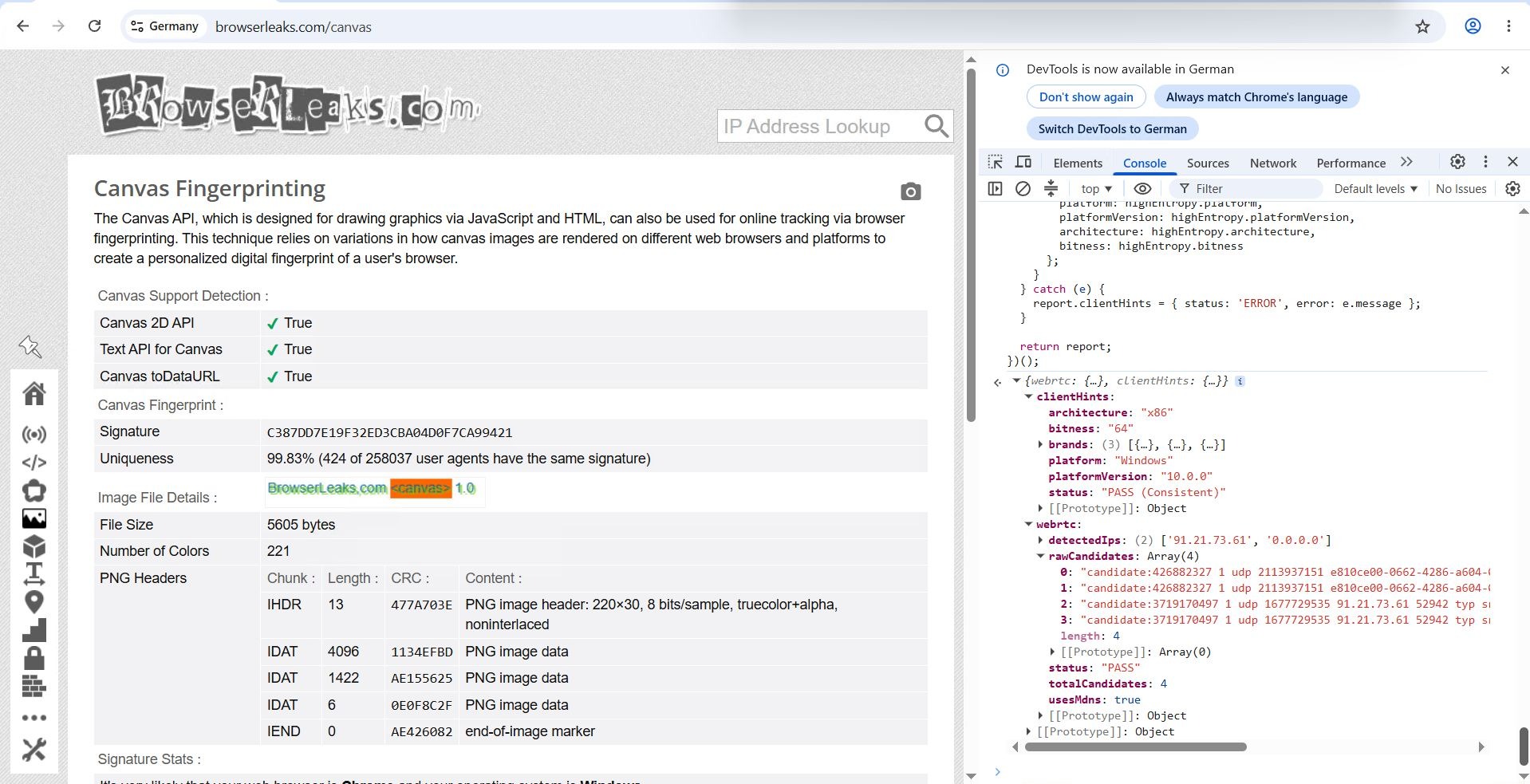Collapse the webrtc object
Image resolution: width=1530 pixels, height=784 pixels.
click(1028, 524)
